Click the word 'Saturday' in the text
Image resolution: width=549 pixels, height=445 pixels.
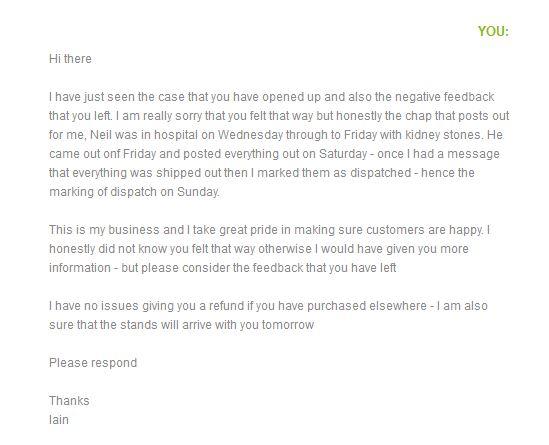[x=343, y=154]
